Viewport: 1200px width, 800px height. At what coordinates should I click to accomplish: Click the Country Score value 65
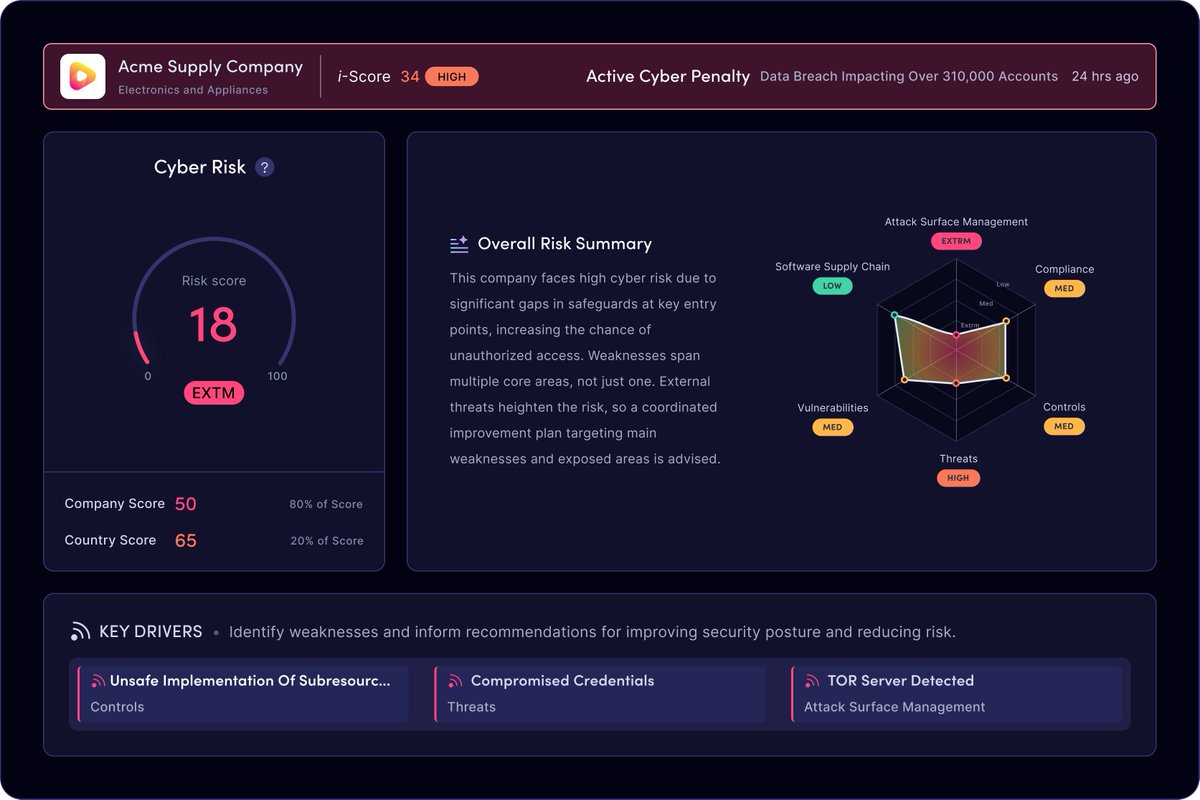186,541
